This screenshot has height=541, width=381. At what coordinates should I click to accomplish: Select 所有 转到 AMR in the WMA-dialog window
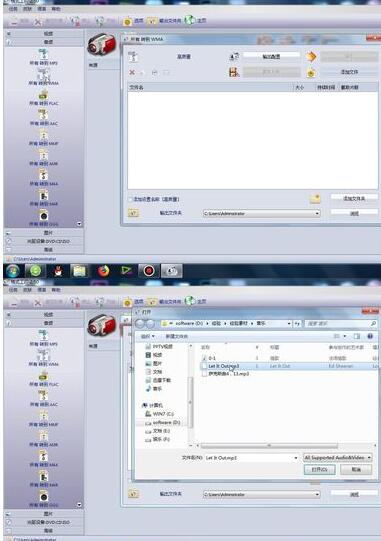pyautogui.click(x=43, y=158)
